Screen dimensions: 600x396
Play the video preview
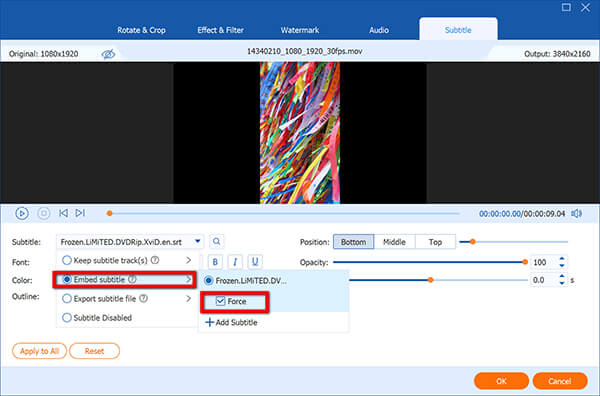pyautogui.click(x=22, y=213)
